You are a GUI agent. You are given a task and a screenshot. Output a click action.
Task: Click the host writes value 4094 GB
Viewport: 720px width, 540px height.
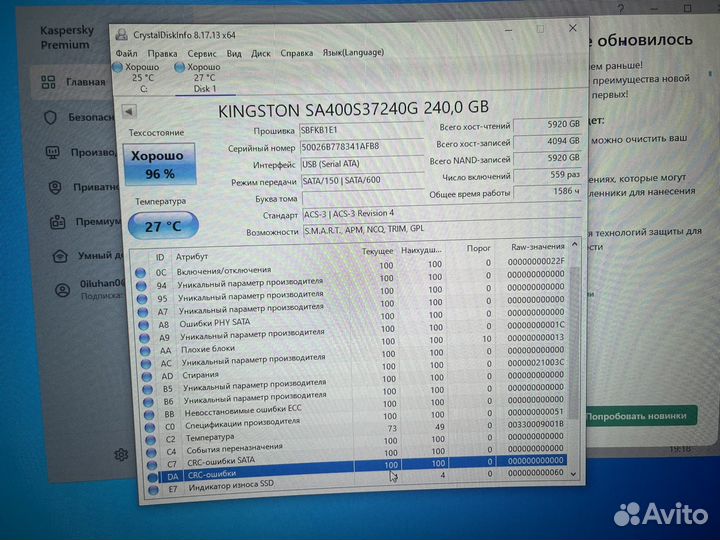(x=548, y=141)
